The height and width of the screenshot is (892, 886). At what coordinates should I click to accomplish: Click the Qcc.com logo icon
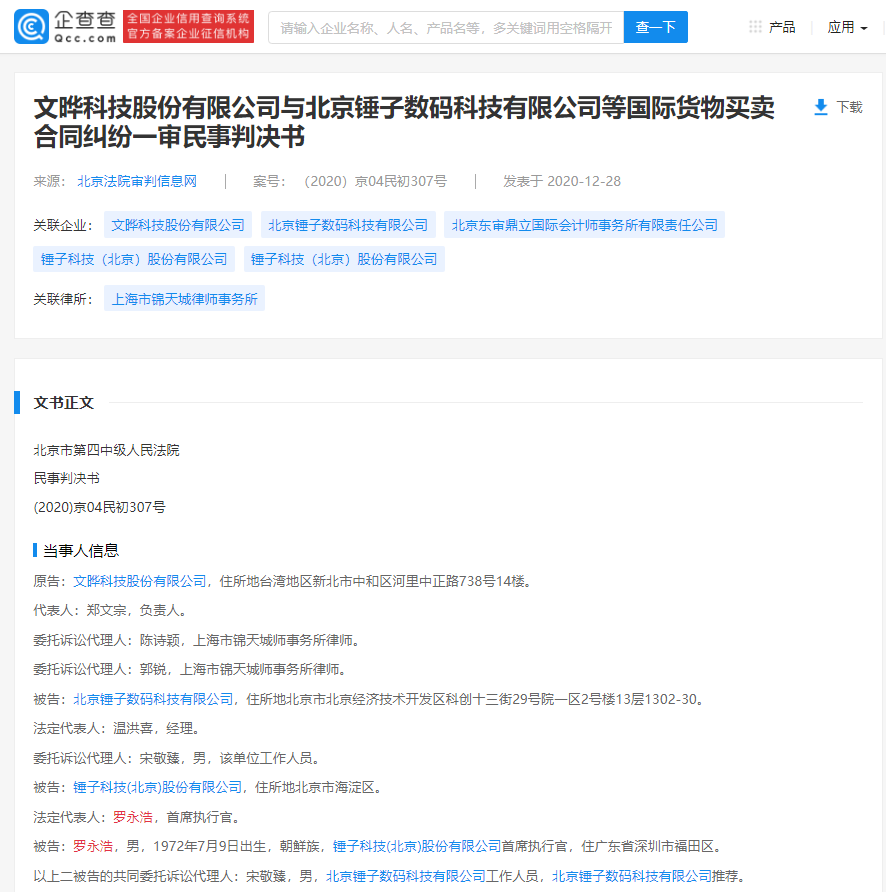pos(32,27)
